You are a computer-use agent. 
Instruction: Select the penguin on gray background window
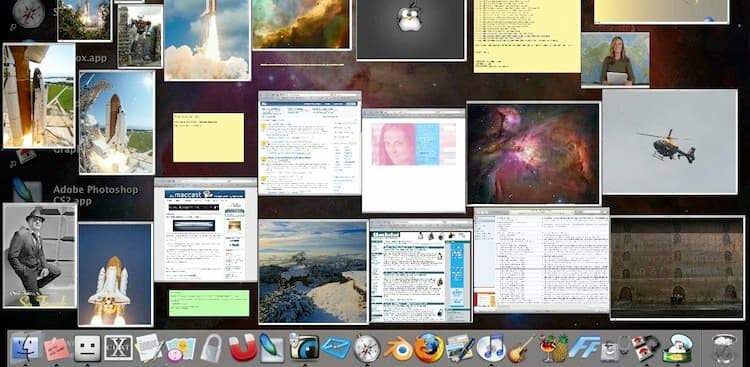[411, 30]
